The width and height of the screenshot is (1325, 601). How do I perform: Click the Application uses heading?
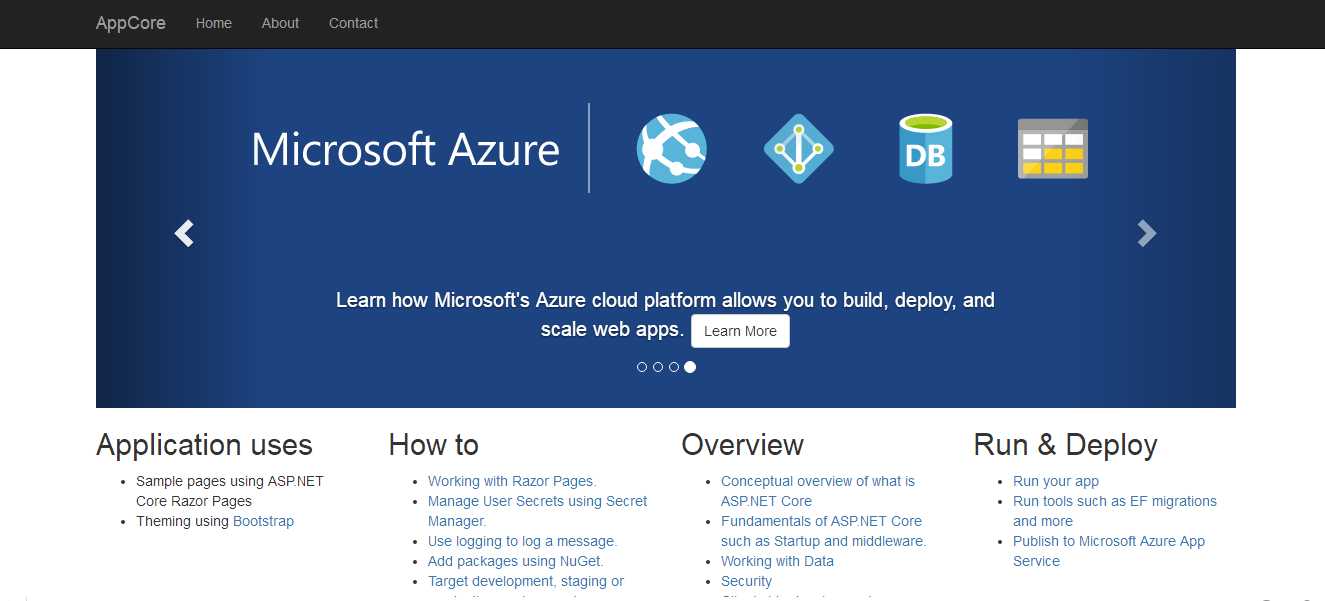[204, 445]
